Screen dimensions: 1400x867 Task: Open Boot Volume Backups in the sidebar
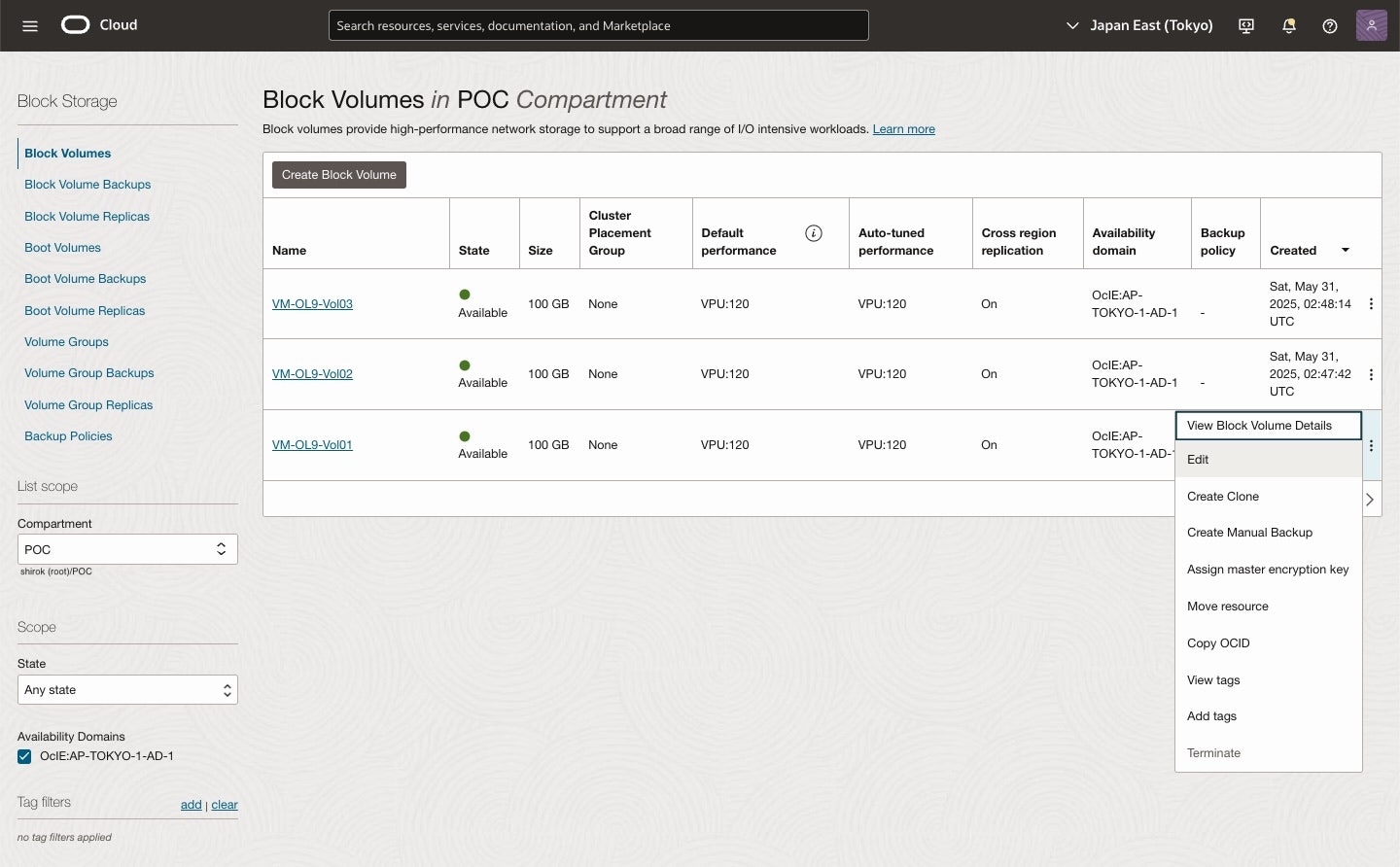click(85, 279)
